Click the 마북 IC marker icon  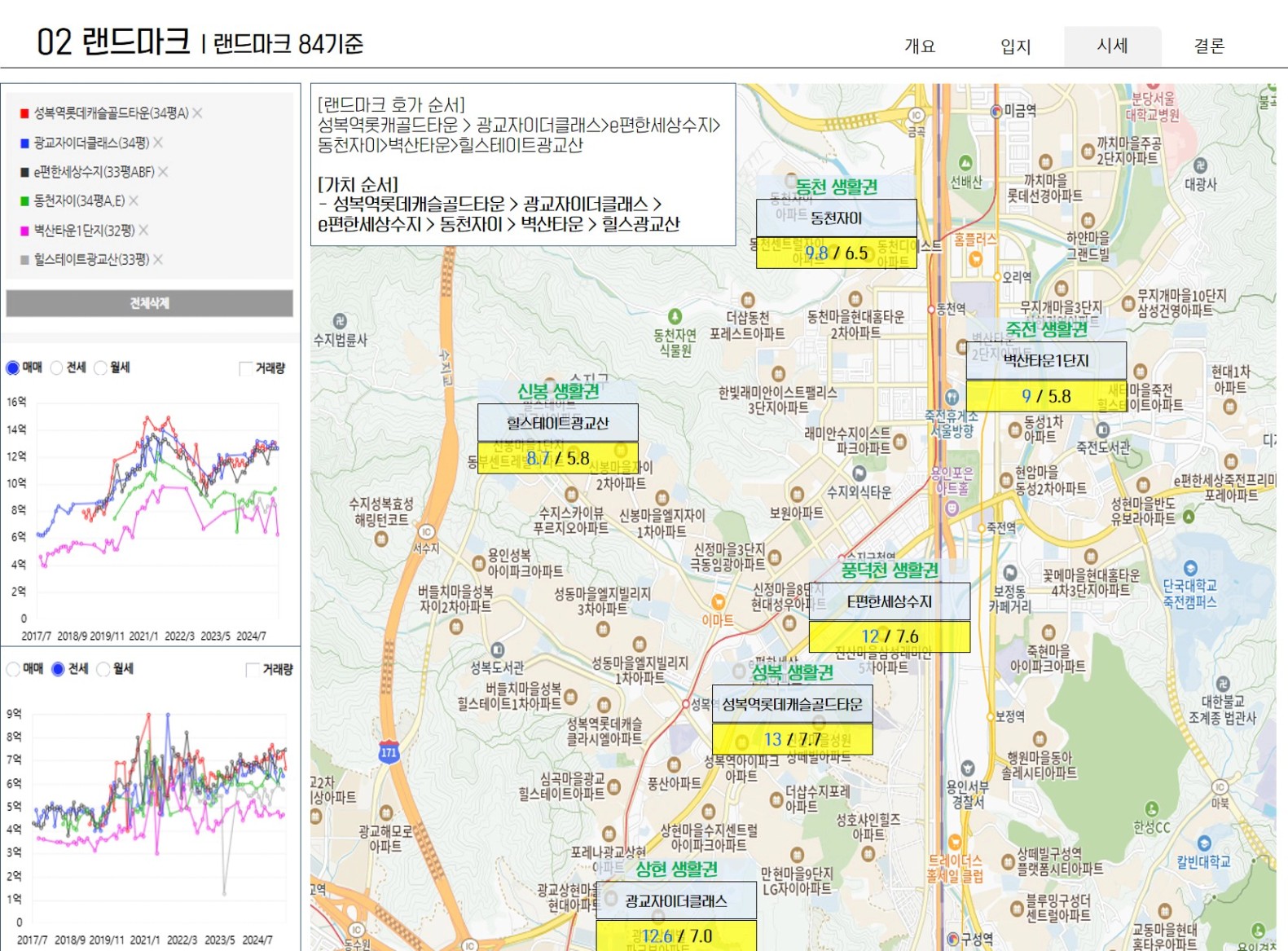point(1220,787)
